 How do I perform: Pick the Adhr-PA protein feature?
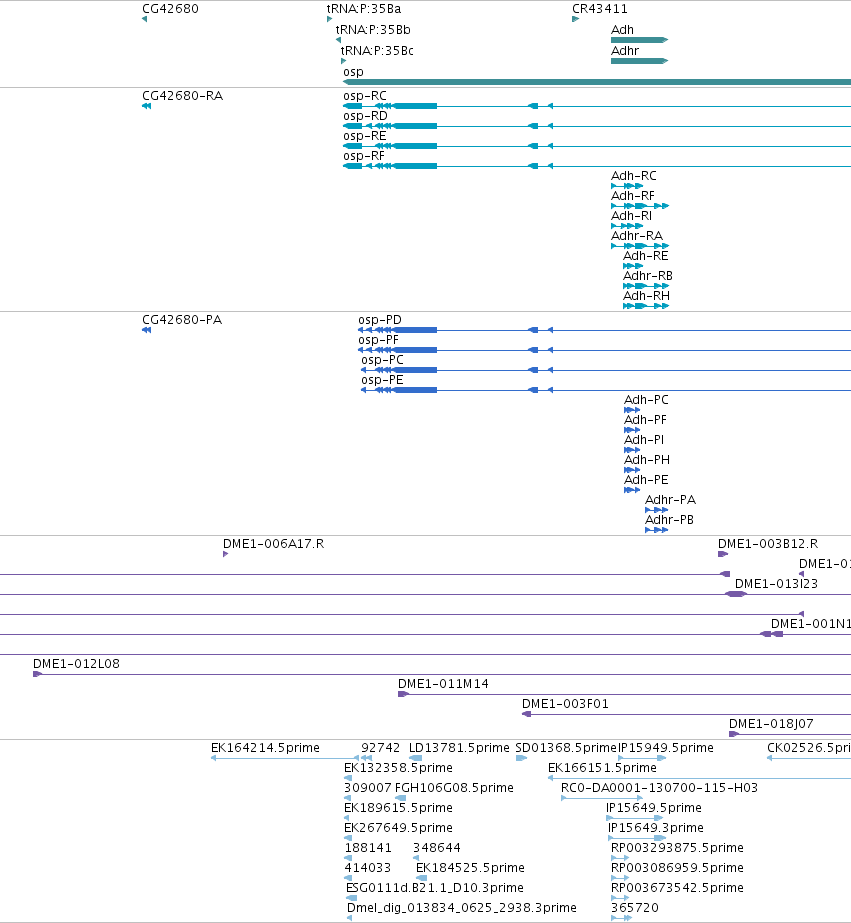(657, 510)
